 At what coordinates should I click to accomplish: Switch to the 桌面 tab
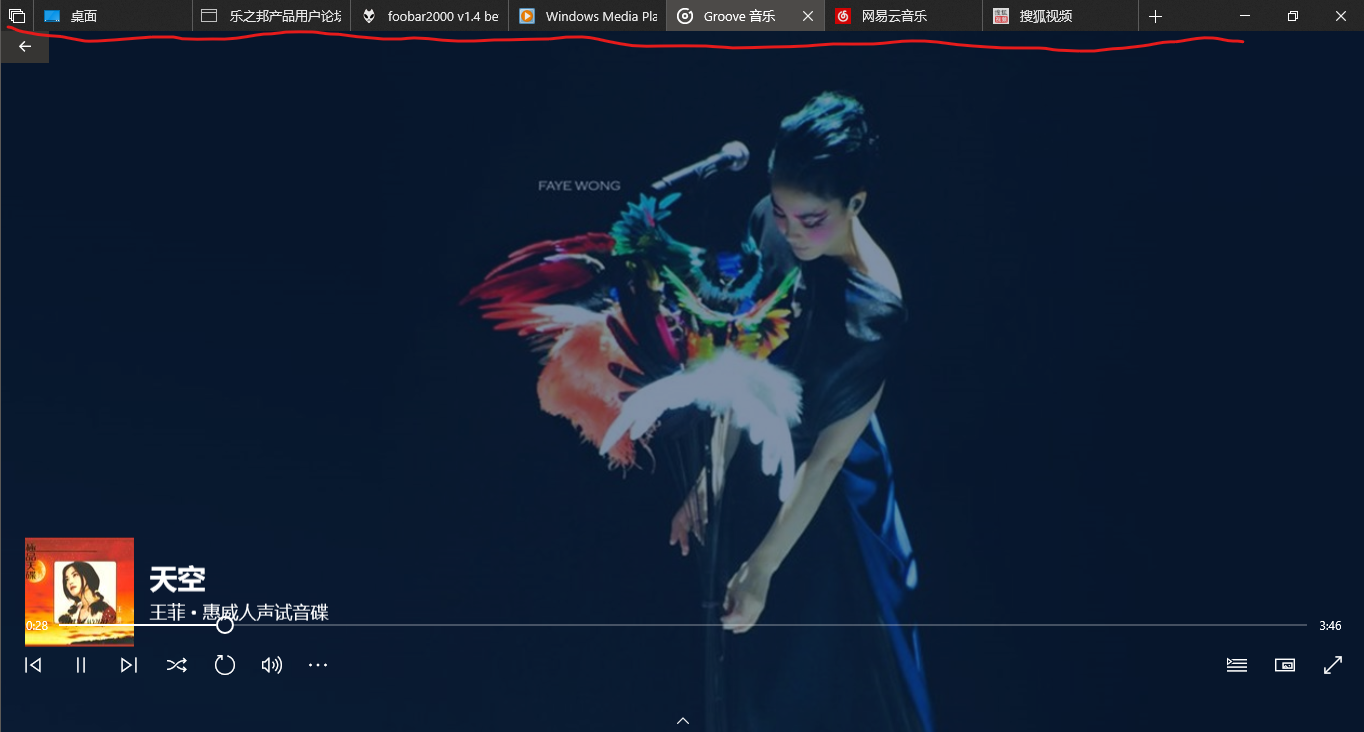(x=113, y=16)
